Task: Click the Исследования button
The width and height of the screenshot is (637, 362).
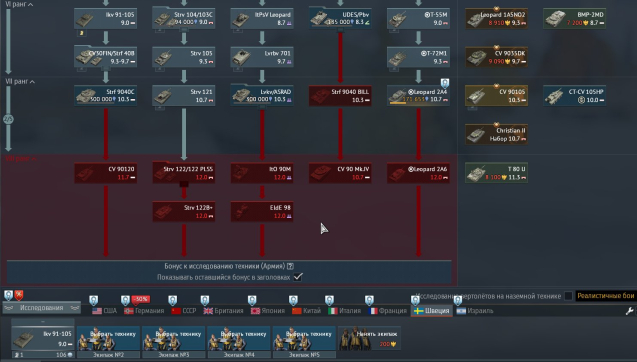Action: (x=41, y=308)
